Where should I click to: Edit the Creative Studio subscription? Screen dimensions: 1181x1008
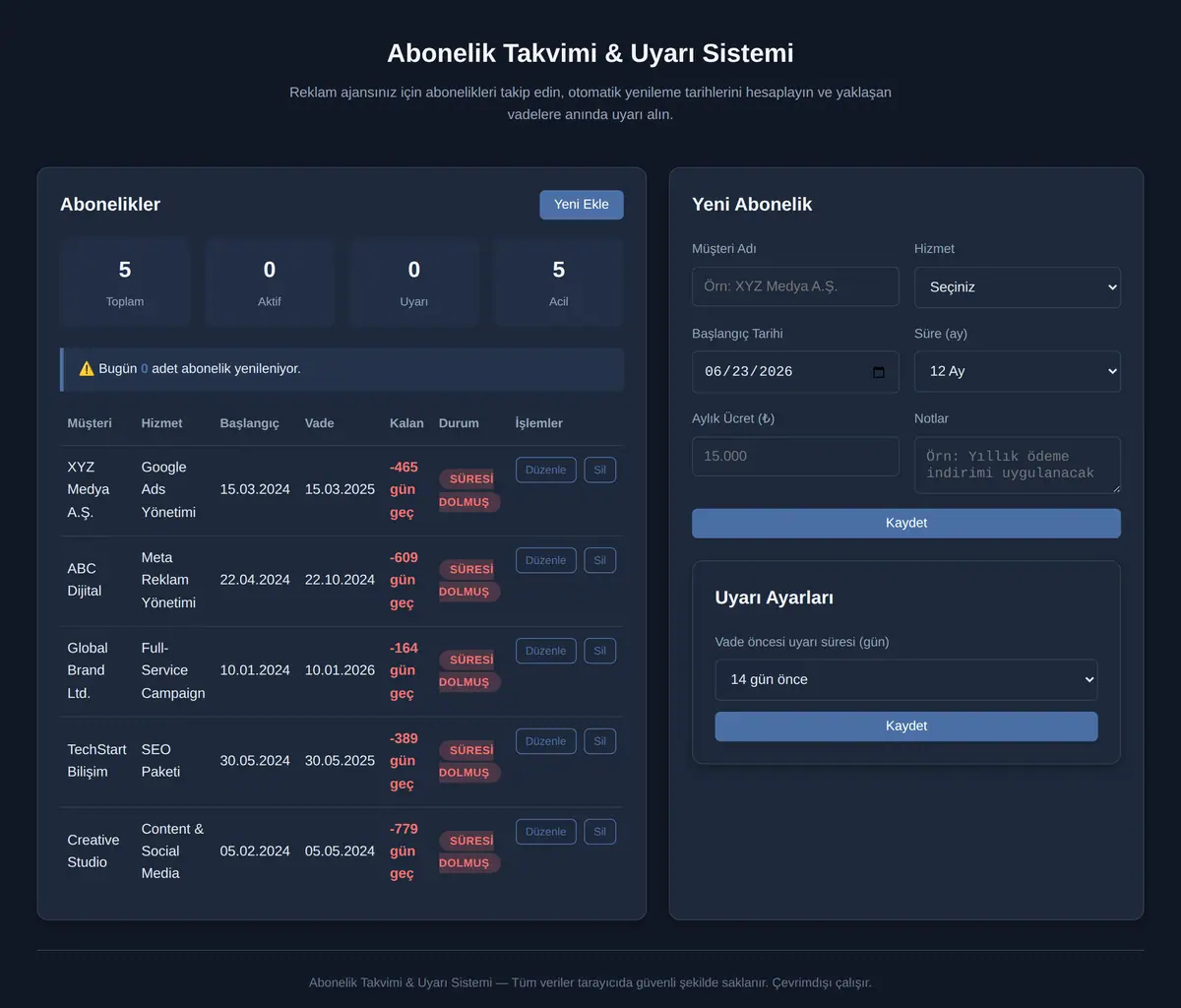point(546,832)
